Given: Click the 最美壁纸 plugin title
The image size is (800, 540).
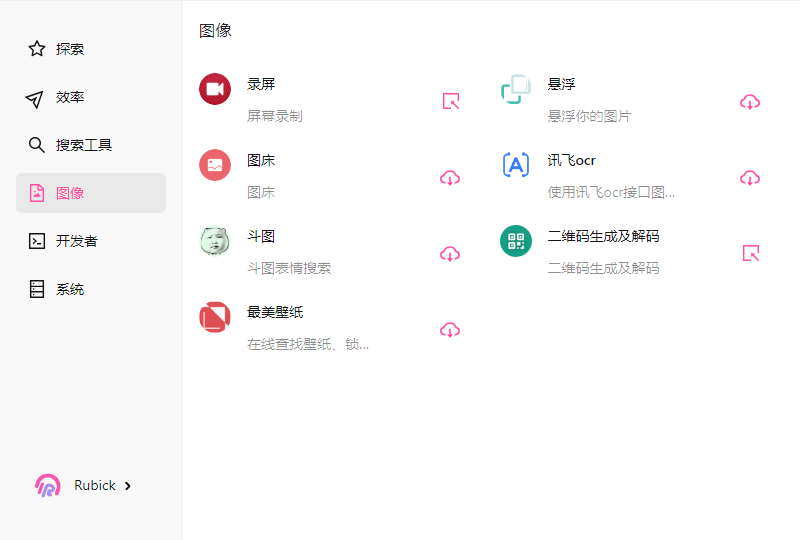Looking at the screenshot, I should point(275,312).
